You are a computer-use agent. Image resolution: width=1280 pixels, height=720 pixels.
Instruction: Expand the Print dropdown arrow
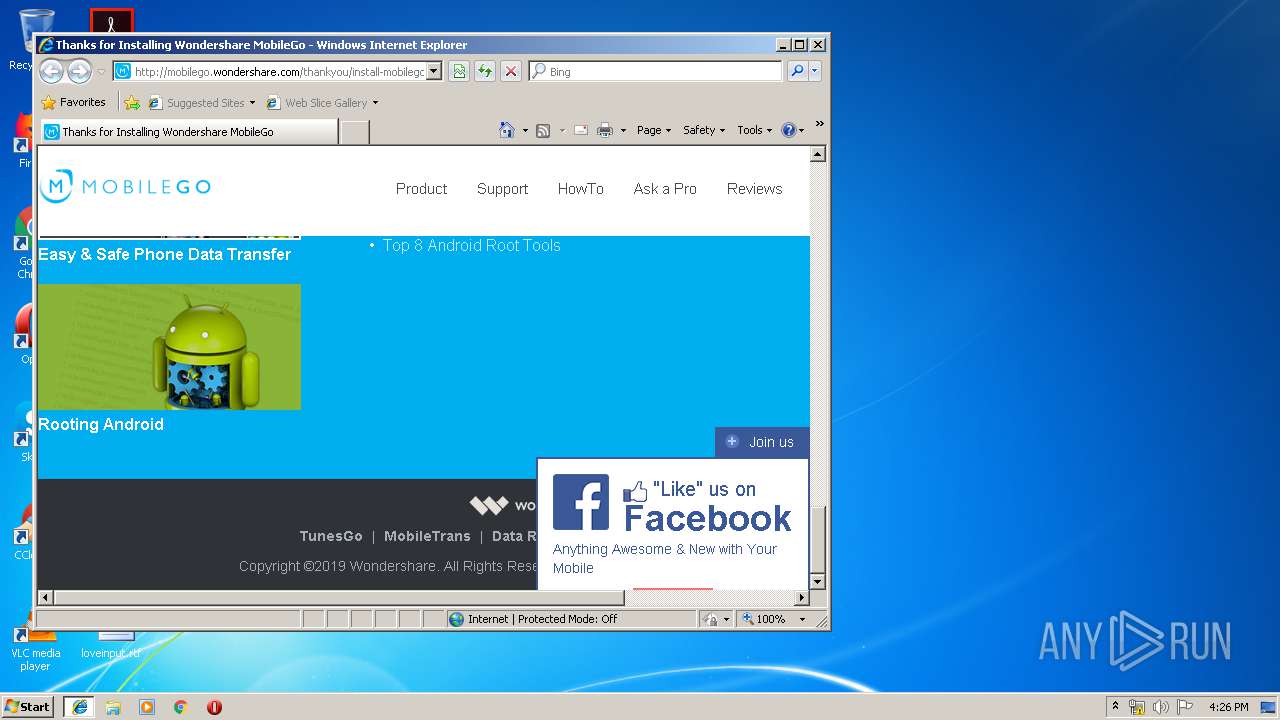coord(623,131)
